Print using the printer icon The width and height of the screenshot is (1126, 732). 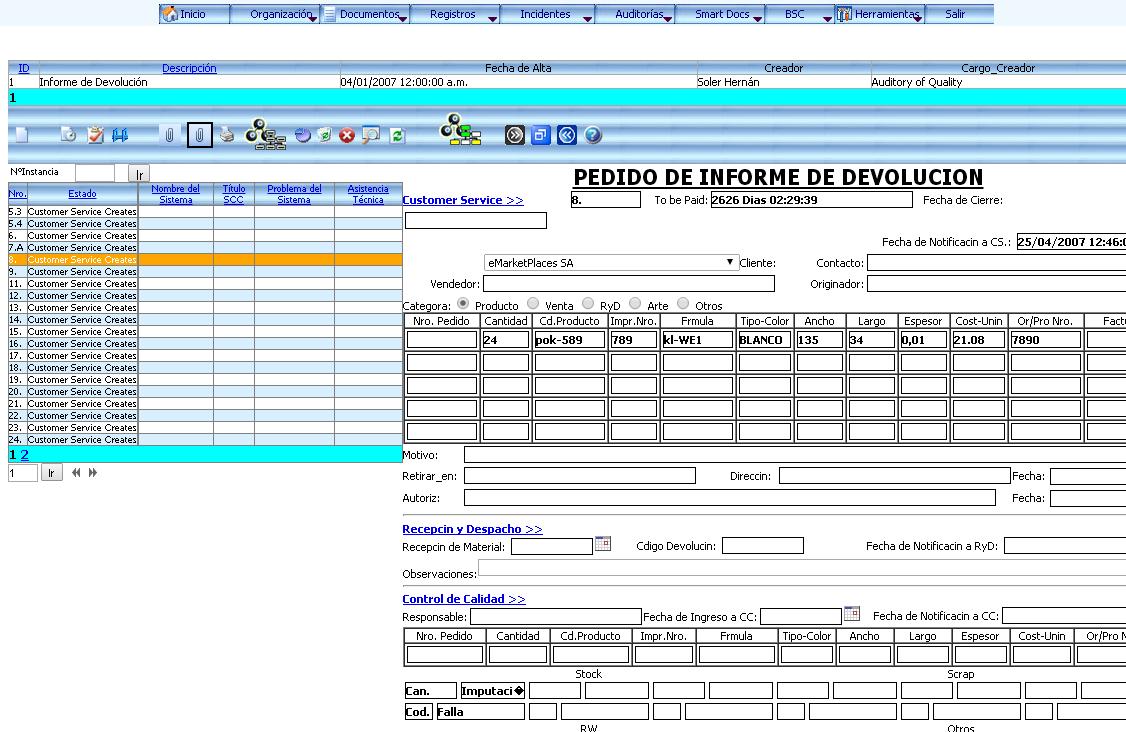point(227,134)
